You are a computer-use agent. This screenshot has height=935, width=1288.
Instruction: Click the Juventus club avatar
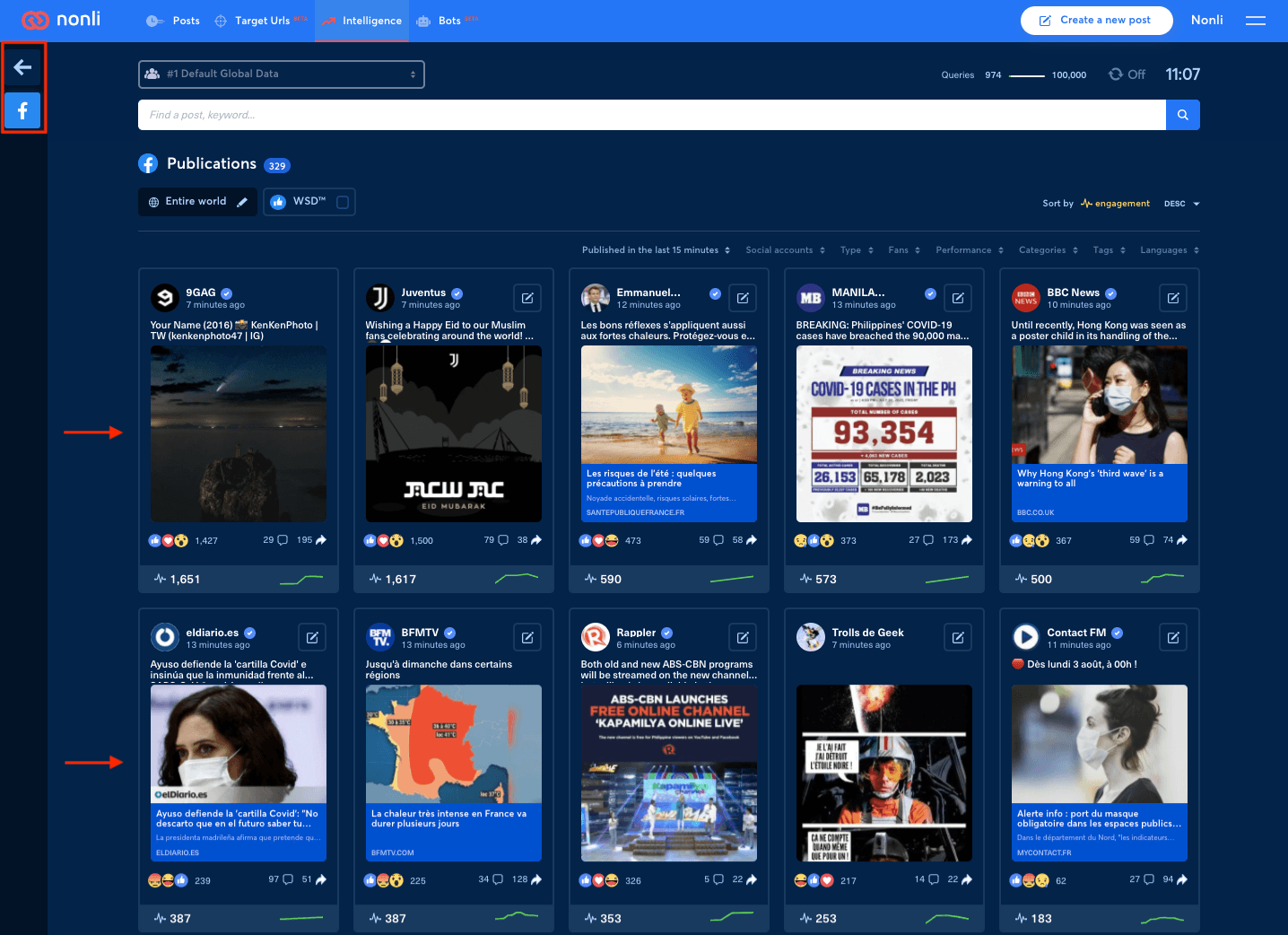(380, 297)
